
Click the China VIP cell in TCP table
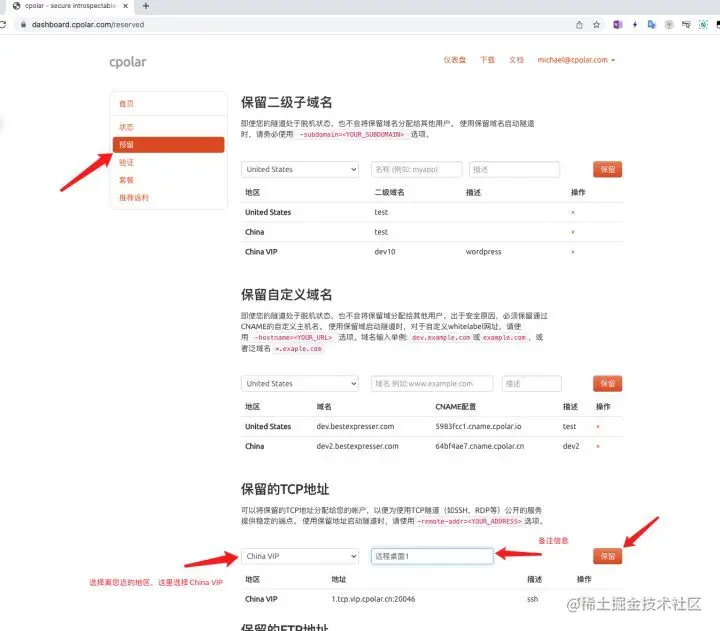tap(261, 599)
